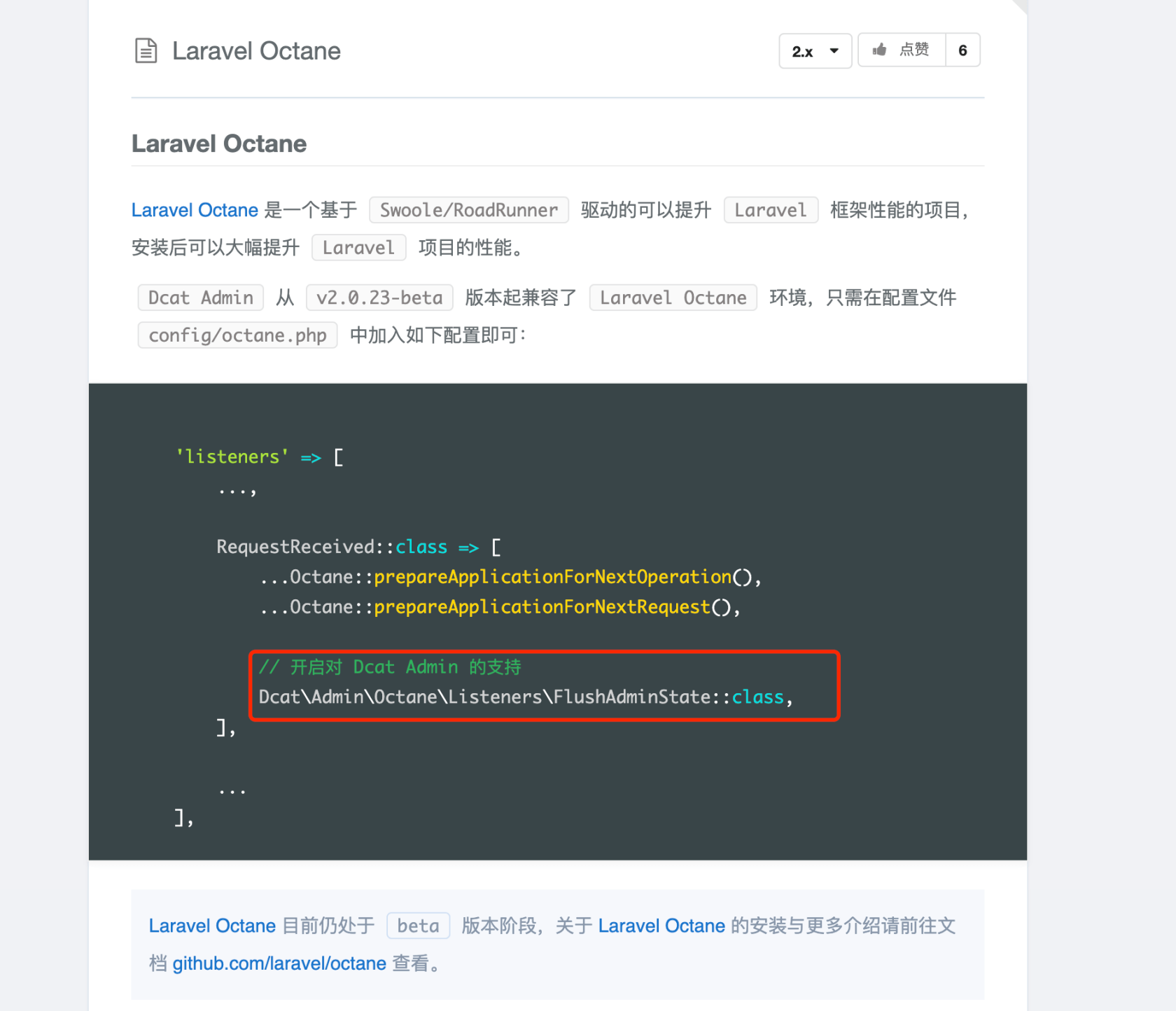Click the Laravel Octane section heading
The height and width of the screenshot is (1011, 1176).
pos(219,144)
